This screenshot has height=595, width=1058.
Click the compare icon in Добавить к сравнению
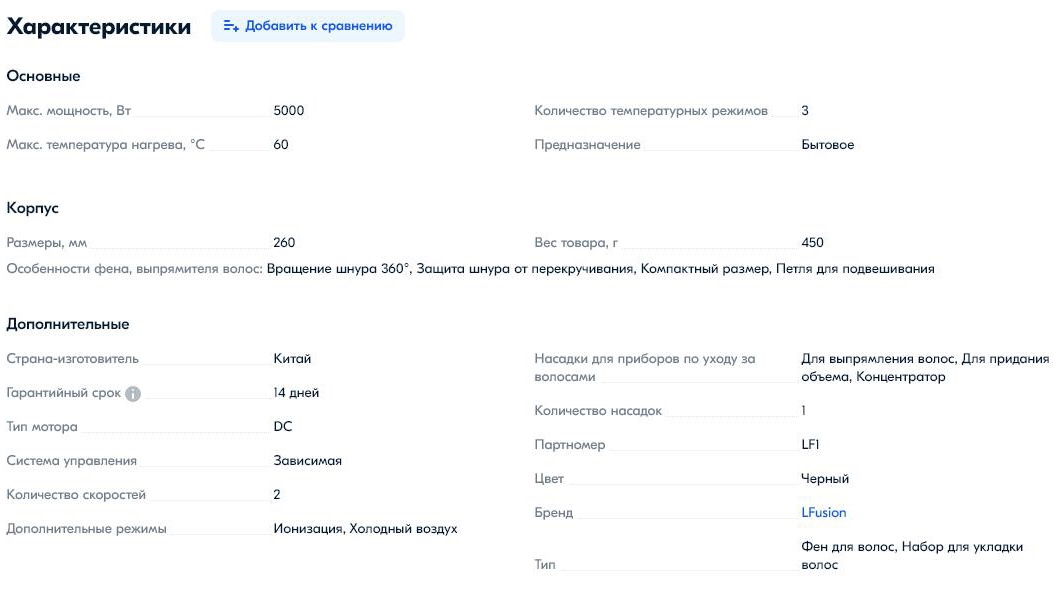pos(231,26)
